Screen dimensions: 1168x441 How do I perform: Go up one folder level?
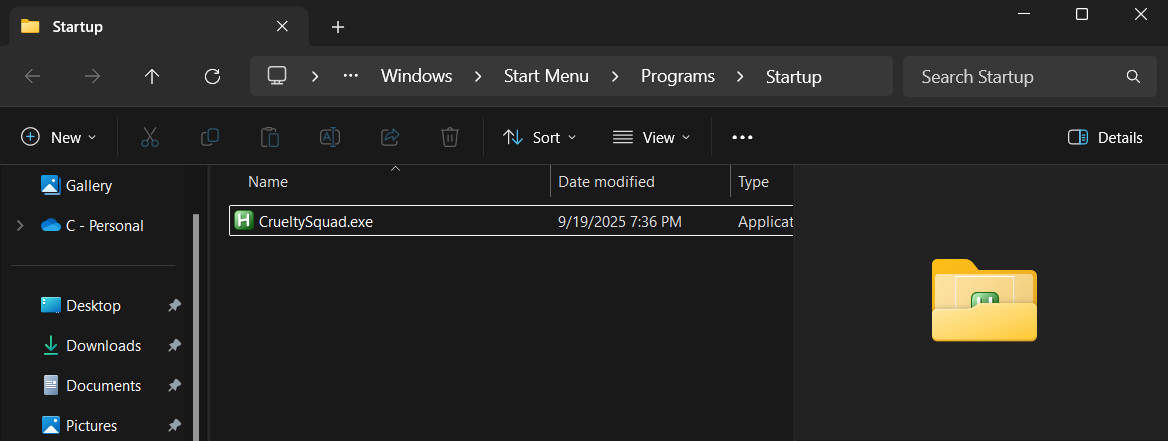[152, 76]
